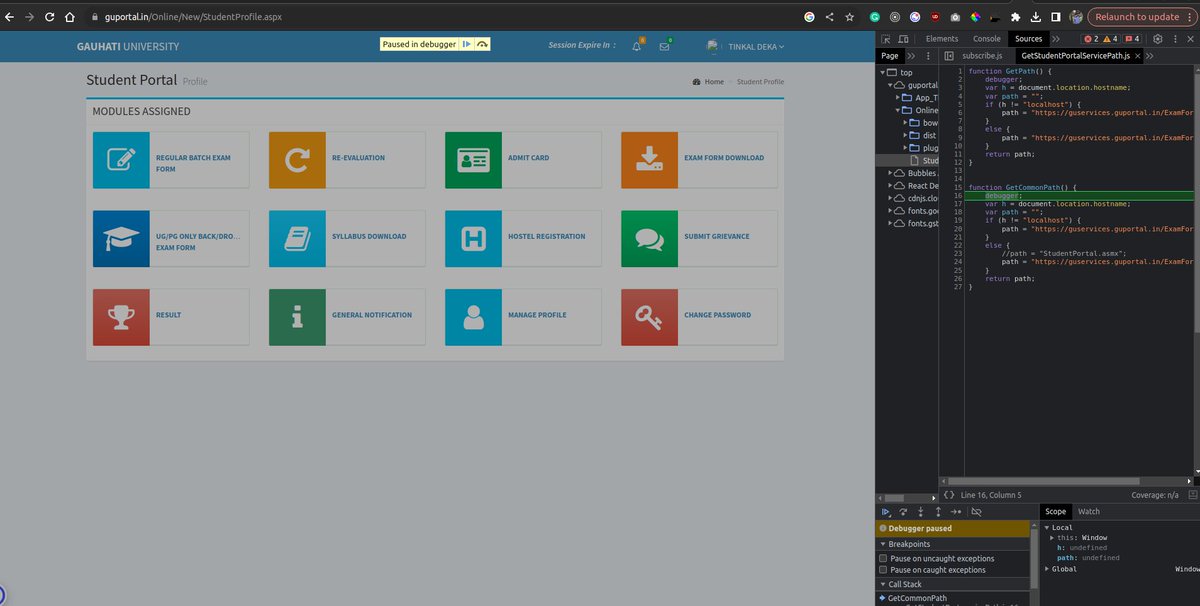Image resolution: width=1200 pixels, height=606 pixels.
Task: Show more DevTools panel tabs
Action: coord(1056,39)
